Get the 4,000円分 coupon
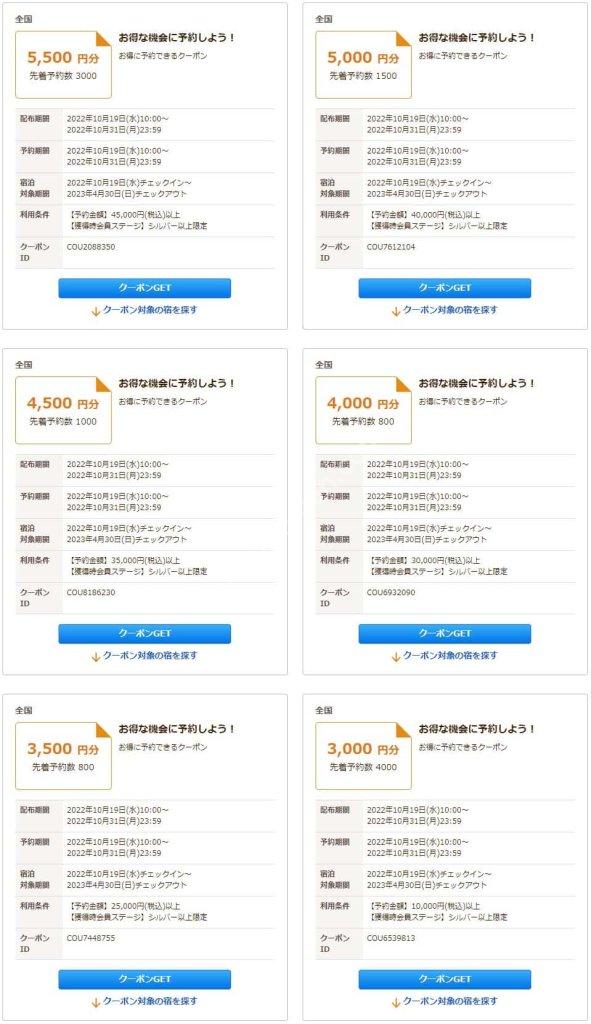591x1024 pixels. (x=445, y=633)
